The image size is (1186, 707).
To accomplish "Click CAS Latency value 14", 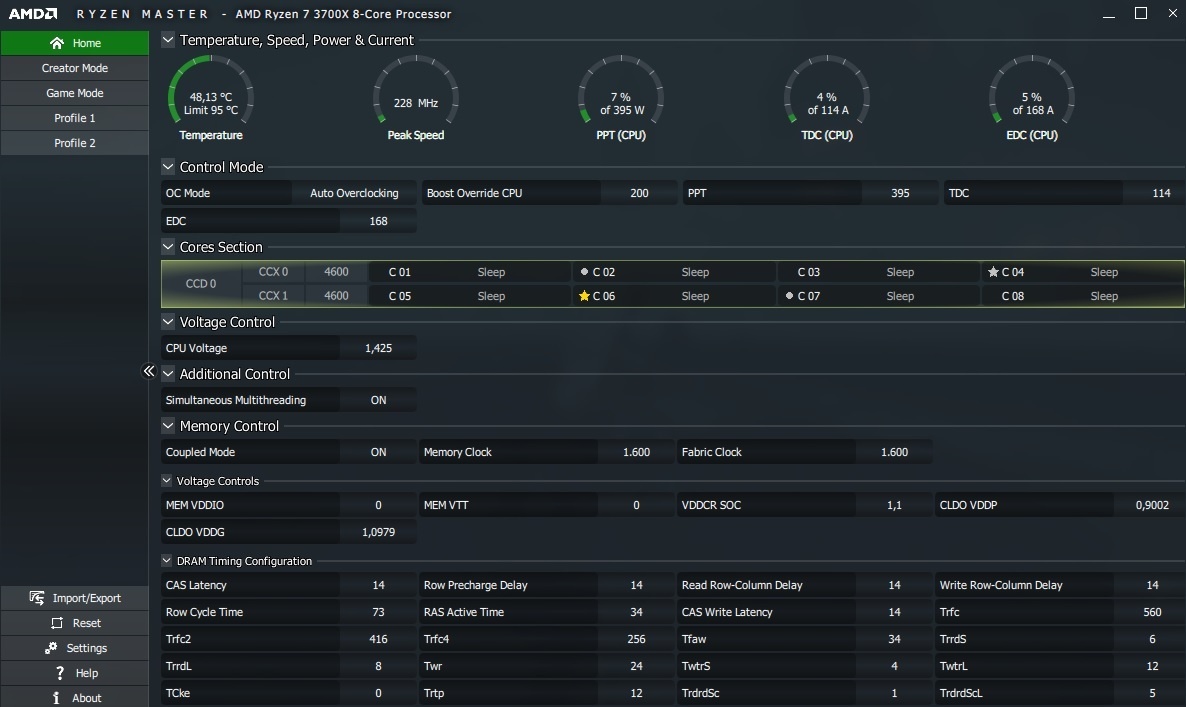I will point(378,585).
